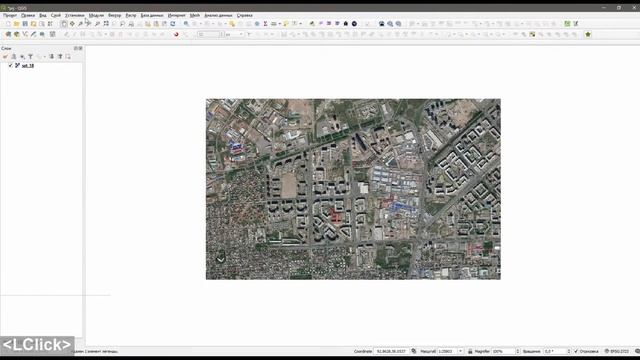Click the New Shapefile Layer icon
This screenshot has height=360, width=640.
[x=25, y=35]
